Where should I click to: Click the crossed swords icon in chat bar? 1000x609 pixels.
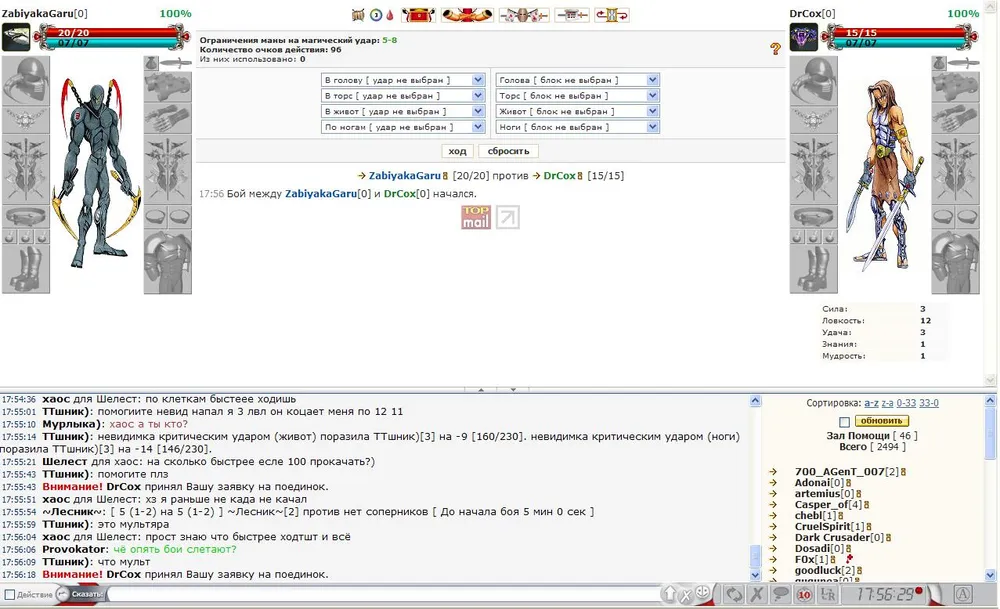686,595
